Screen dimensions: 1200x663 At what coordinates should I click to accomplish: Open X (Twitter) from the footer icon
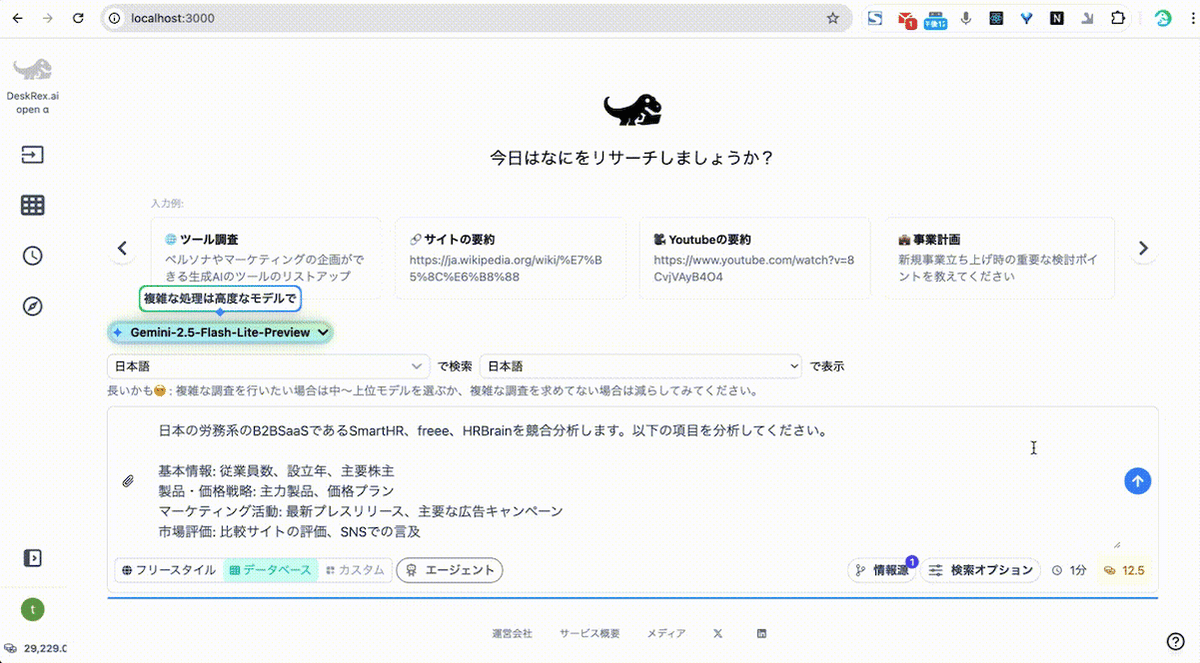point(717,633)
